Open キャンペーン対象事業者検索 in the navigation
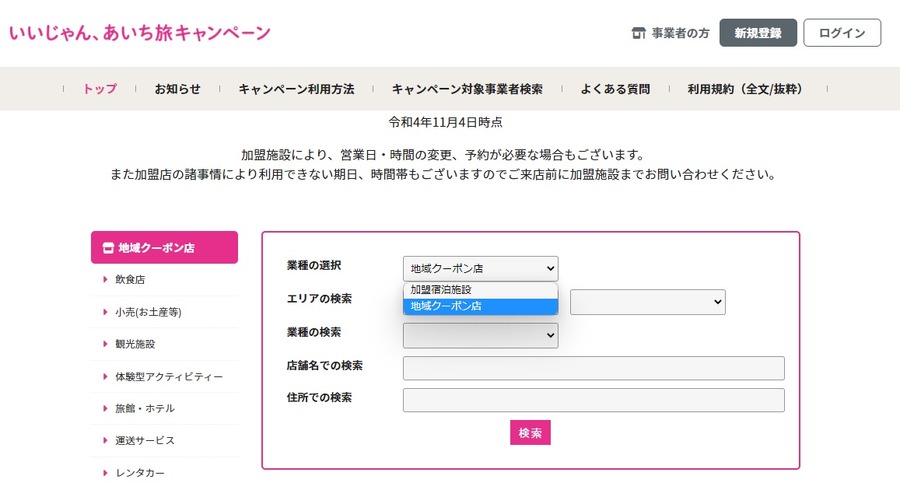The width and height of the screenshot is (900, 483). tap(467, 89)
